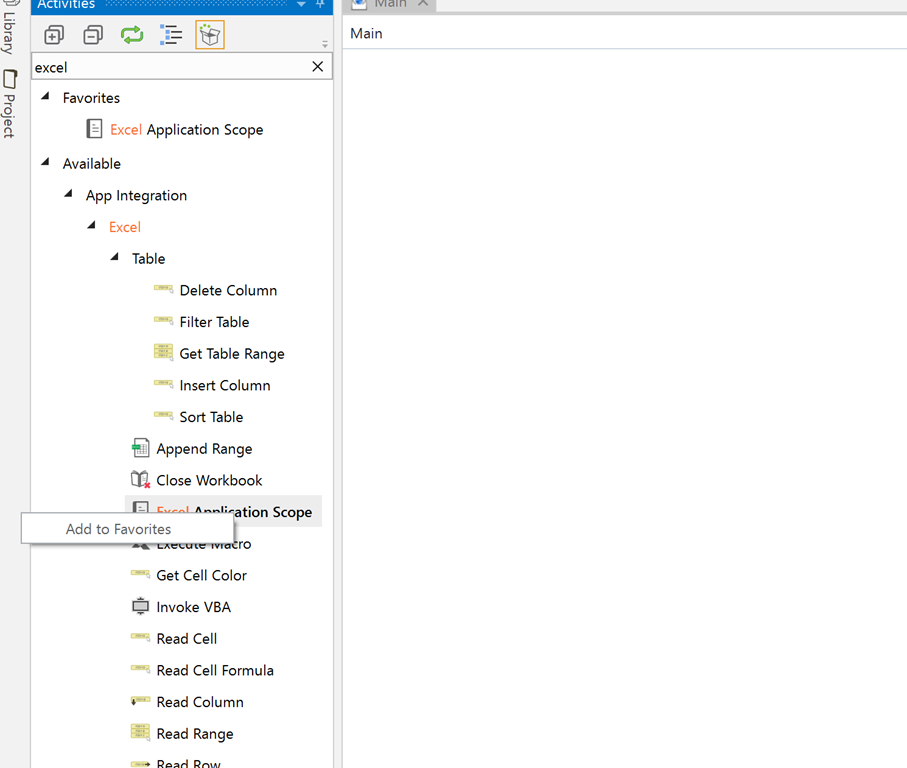Select the Read Column activity
Image resolution: width=907 pixels, height=768 pixels.
(x=187, y=702)
